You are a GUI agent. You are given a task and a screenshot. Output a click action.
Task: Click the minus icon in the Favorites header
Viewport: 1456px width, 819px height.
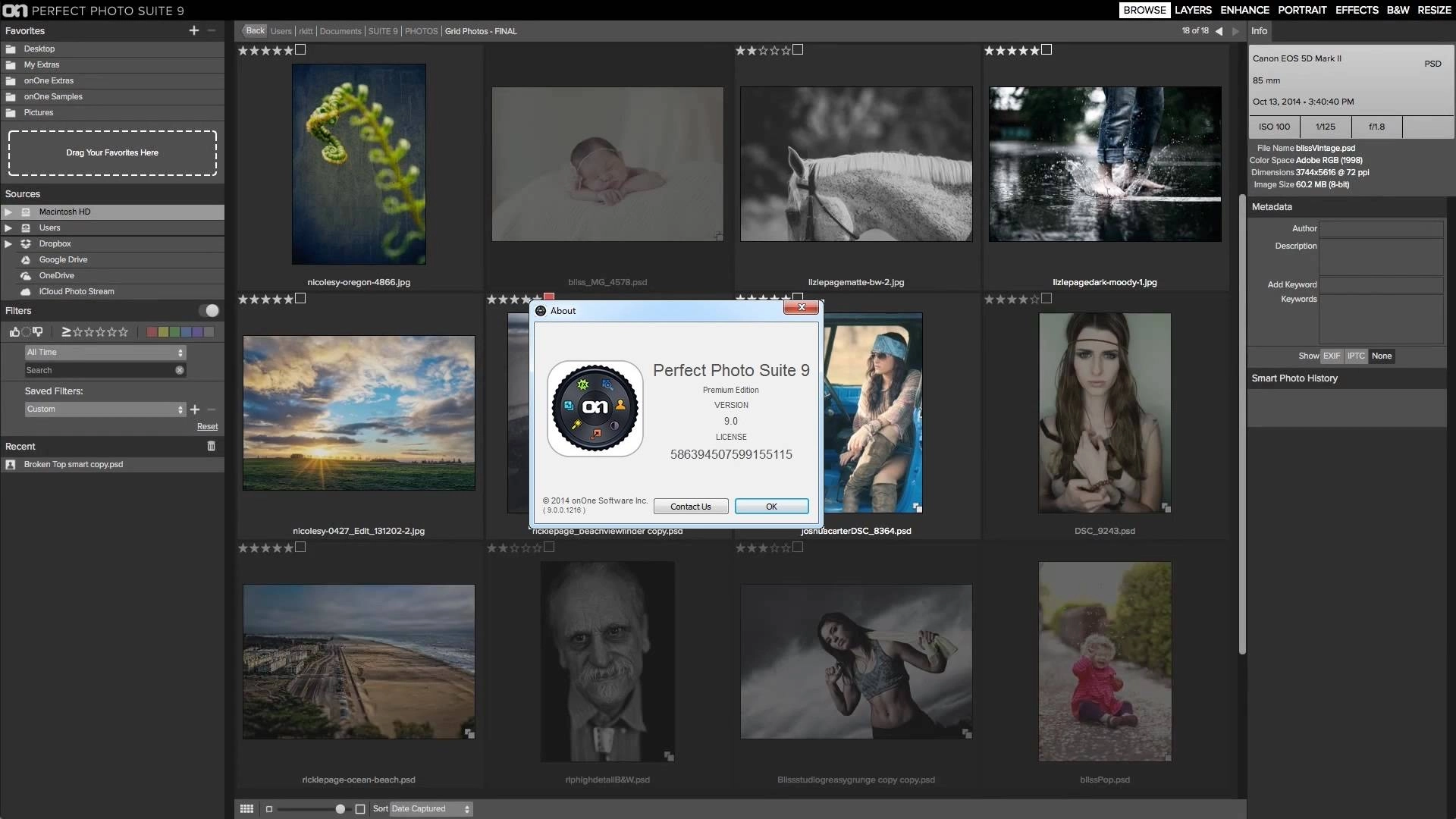coord(212,30)
